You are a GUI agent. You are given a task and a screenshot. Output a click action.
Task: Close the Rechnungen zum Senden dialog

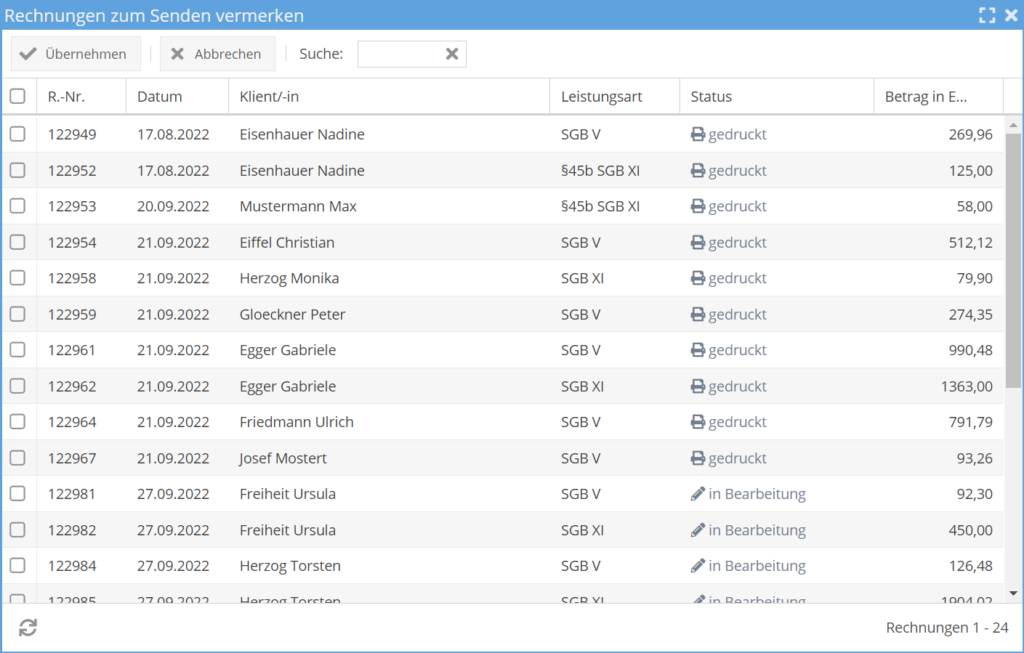point(1010,15)
